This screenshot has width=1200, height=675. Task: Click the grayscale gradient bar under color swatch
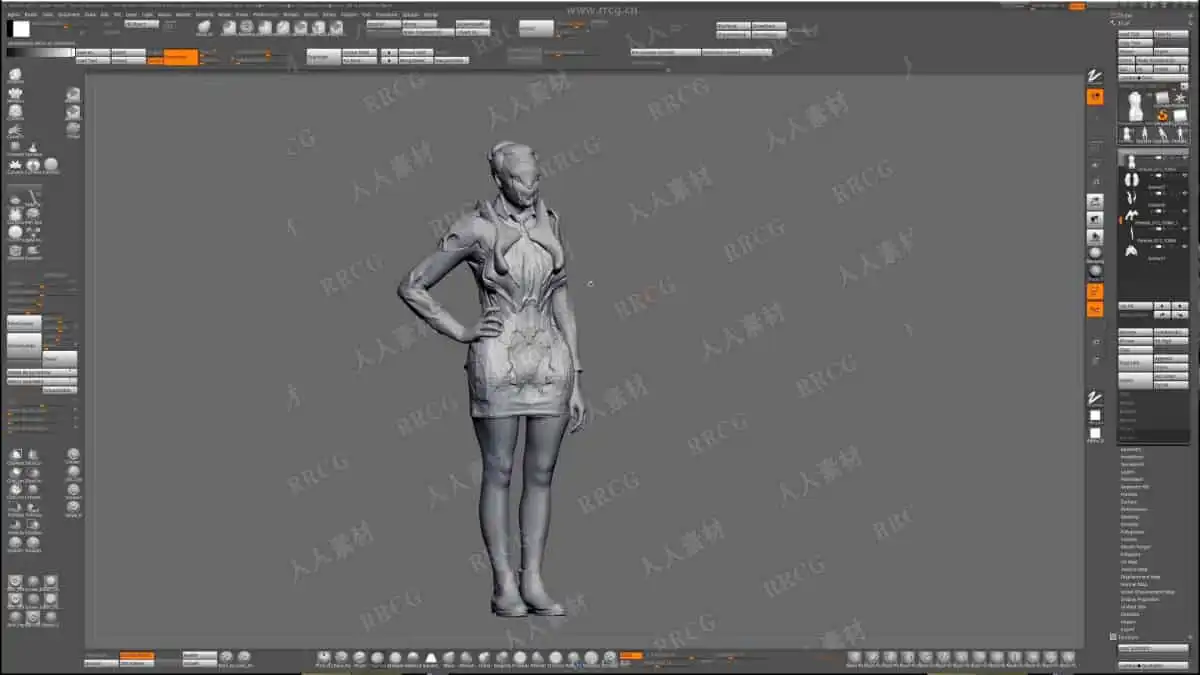coord(41,52)
